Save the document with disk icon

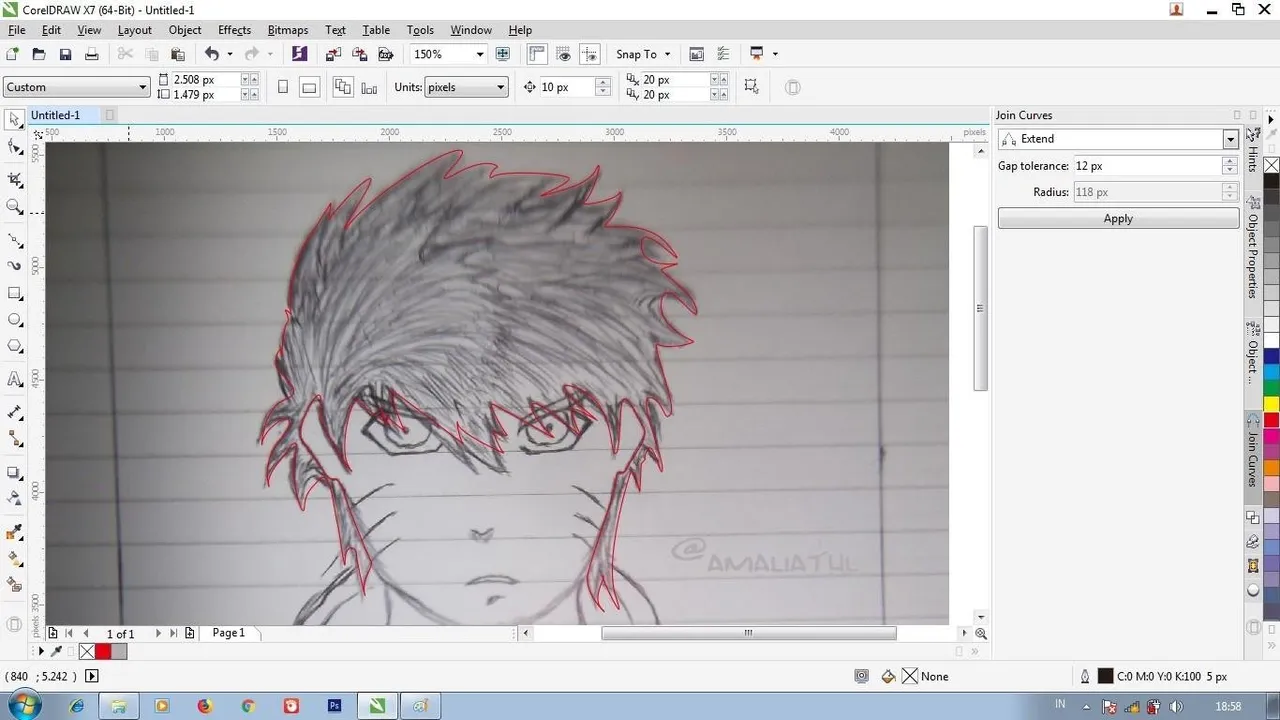coord(65,54)
